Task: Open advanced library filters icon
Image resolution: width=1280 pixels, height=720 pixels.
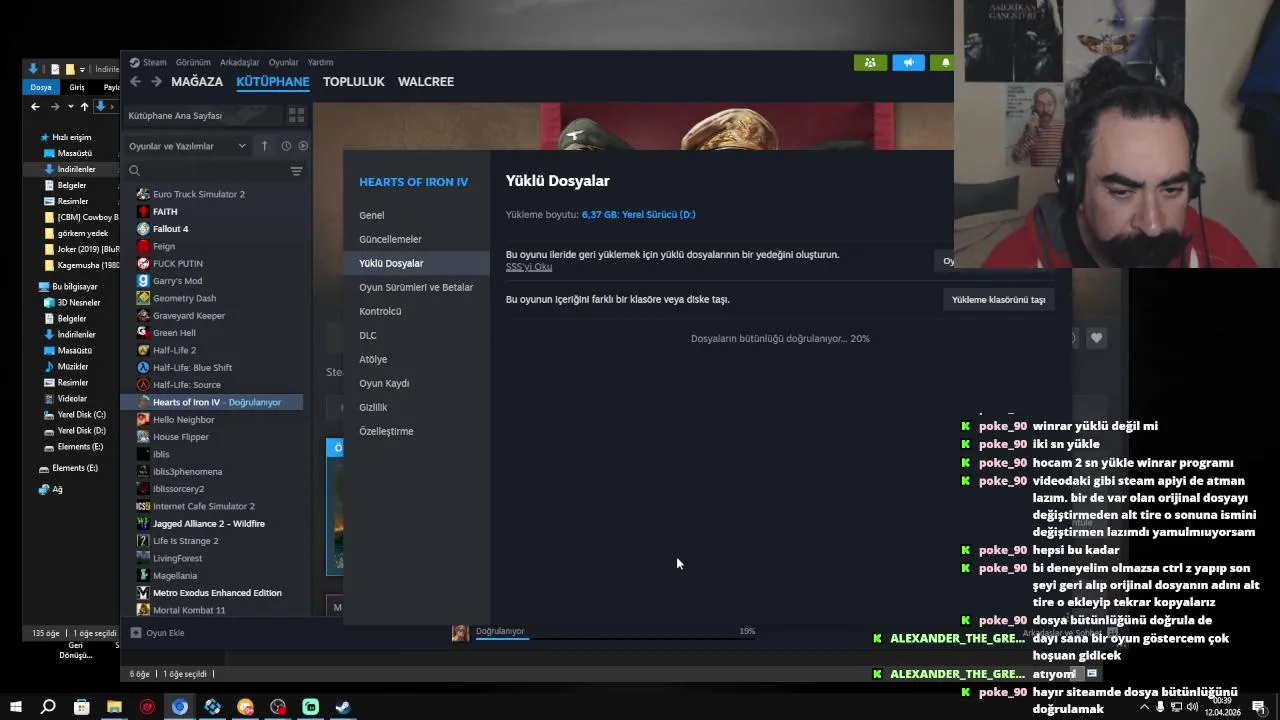Action: [296, 171]
